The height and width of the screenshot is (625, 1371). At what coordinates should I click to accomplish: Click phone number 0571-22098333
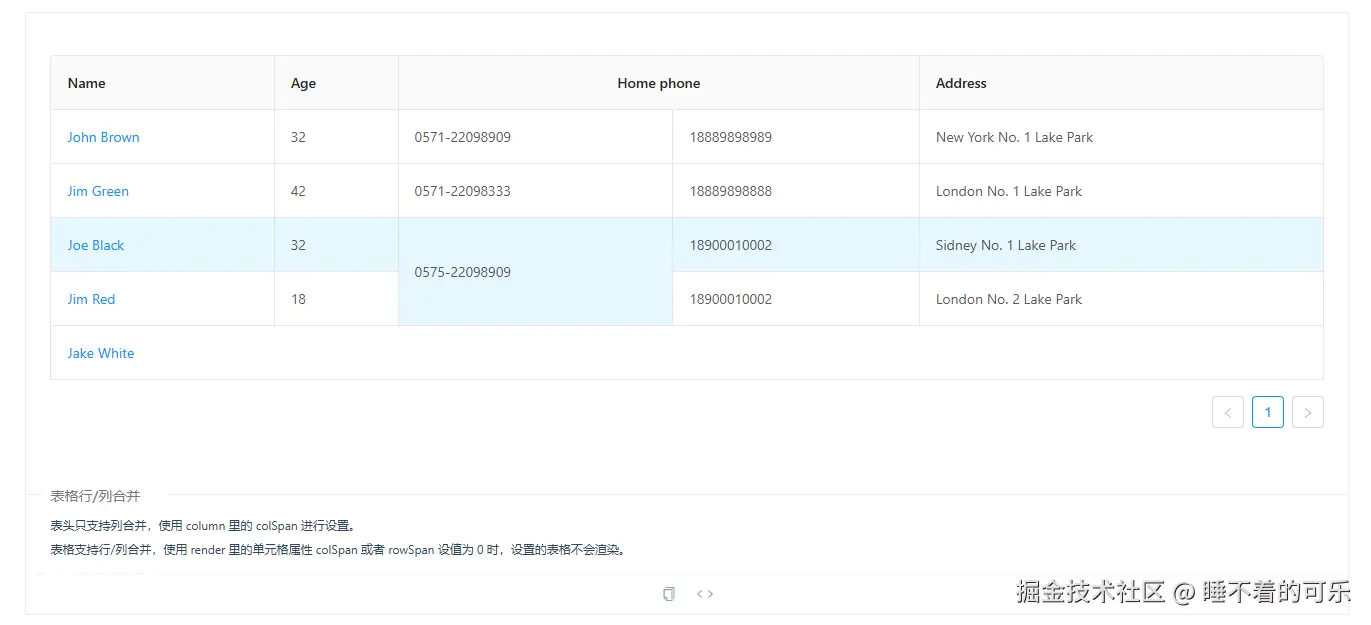[x=463, y=191]
